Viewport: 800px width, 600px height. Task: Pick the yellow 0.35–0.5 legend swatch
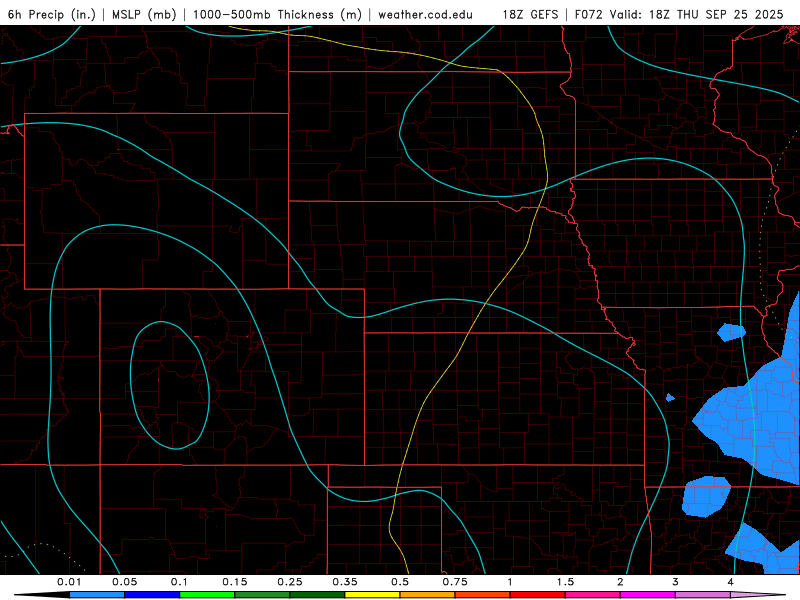pyautogui.click(x=372, y=595)
